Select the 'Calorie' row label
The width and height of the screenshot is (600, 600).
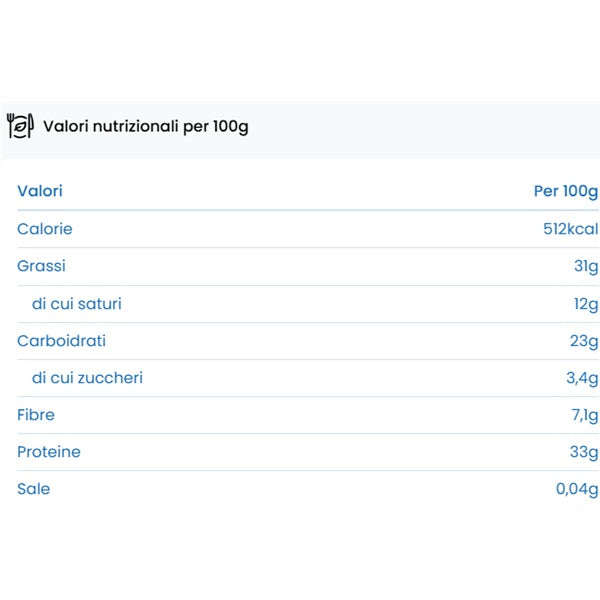point(45,229)
